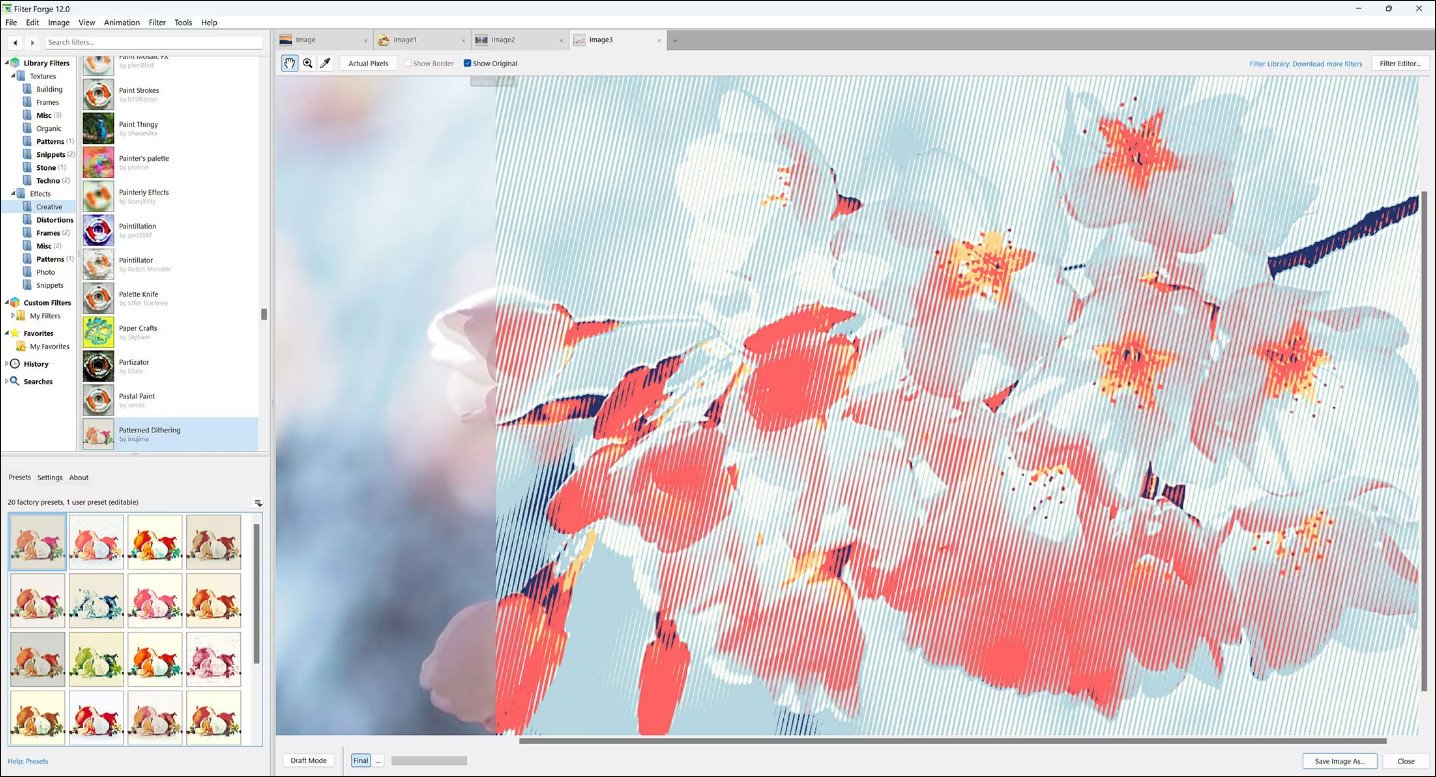Select the Hand pan tool
1436x777 pixels.
pyautogui.click(x=290, y=62)
